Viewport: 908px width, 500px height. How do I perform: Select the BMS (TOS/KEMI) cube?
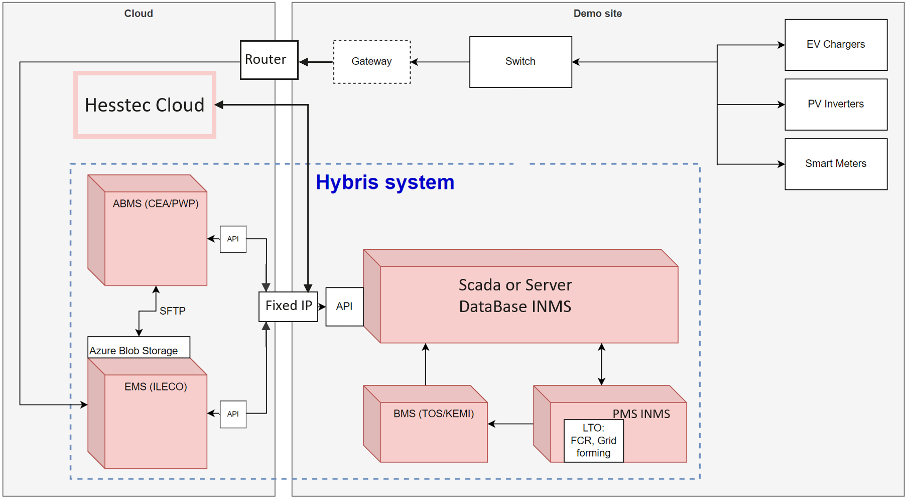coord(426,424)
